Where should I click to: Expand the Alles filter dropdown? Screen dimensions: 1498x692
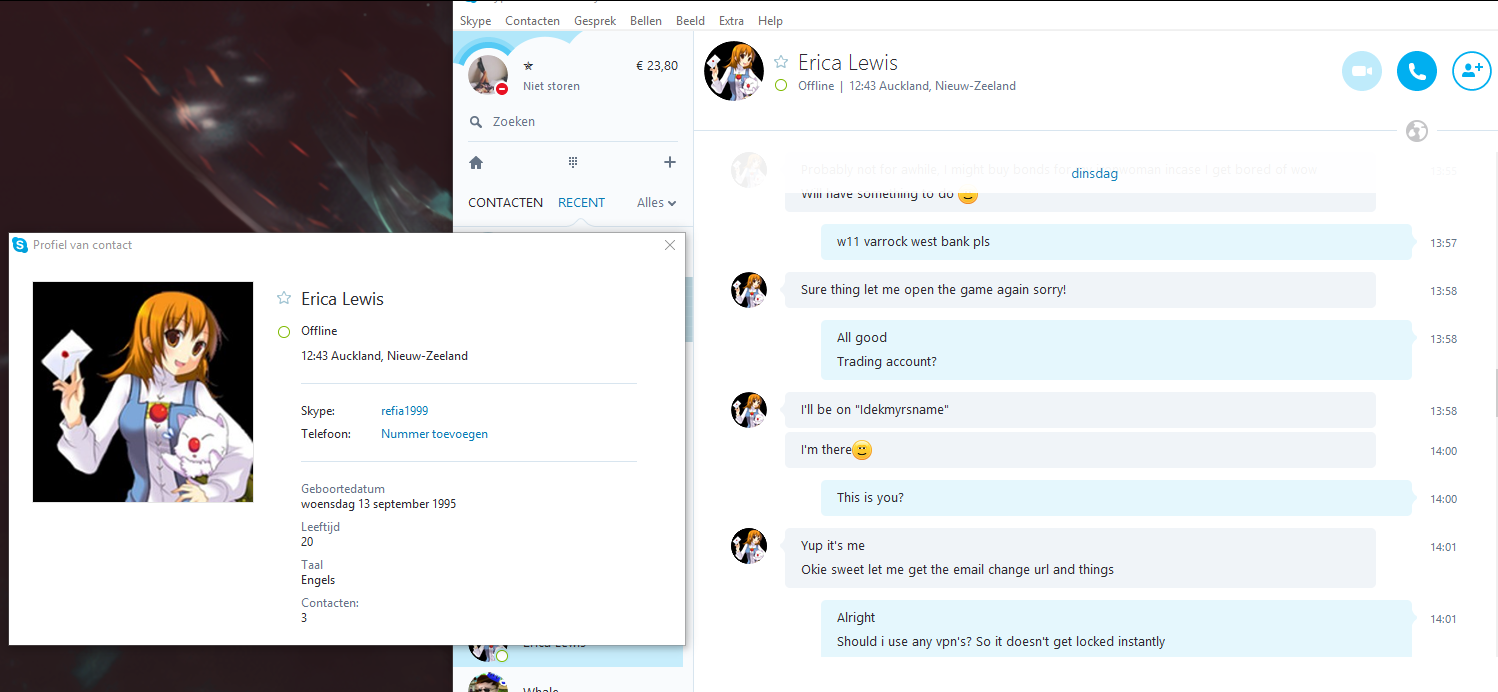656,202
